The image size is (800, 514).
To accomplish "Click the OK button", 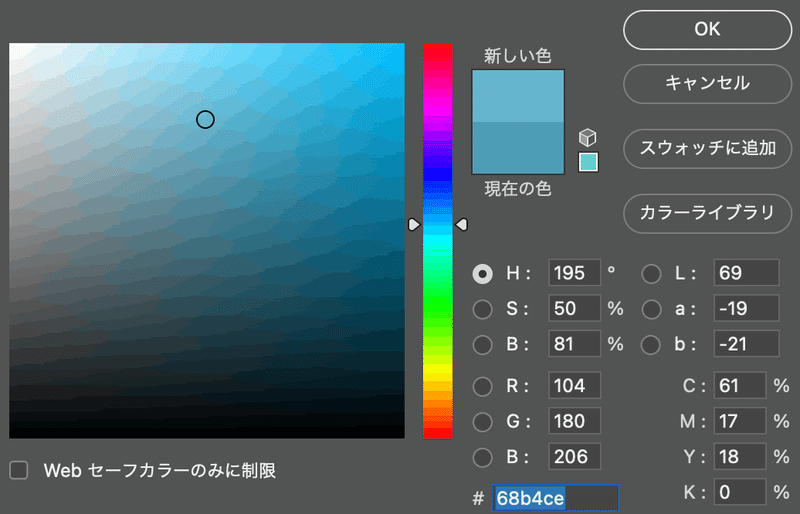I will coord(707,30).
